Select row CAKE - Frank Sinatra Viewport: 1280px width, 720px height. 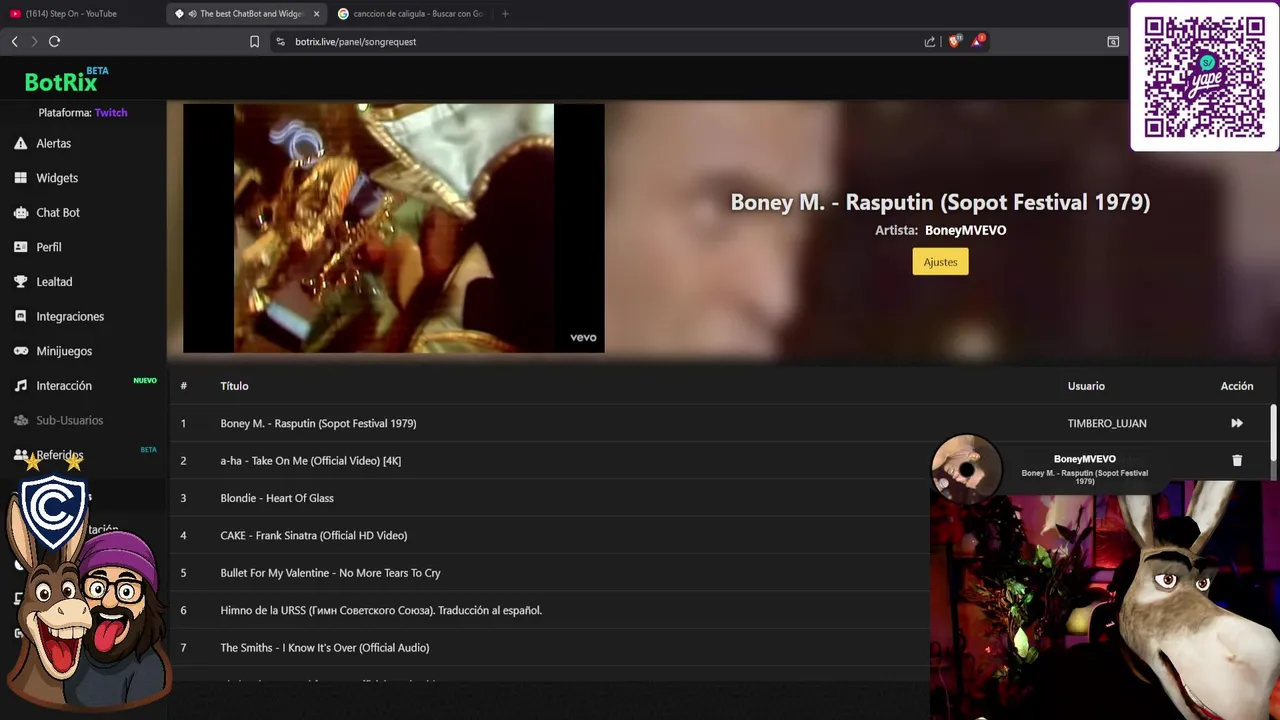(x=550, y=535)
